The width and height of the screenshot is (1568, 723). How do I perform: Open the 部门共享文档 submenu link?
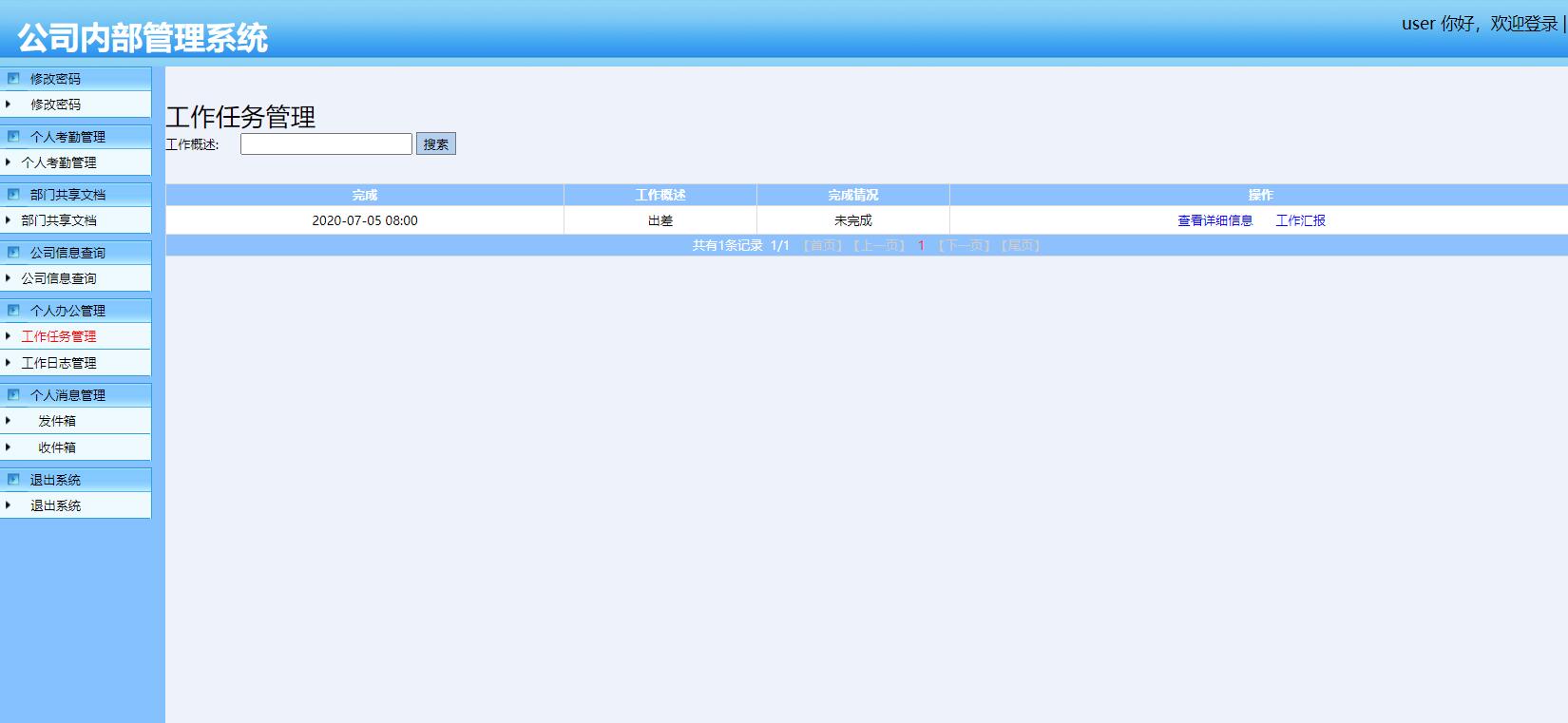coord(59,220)
